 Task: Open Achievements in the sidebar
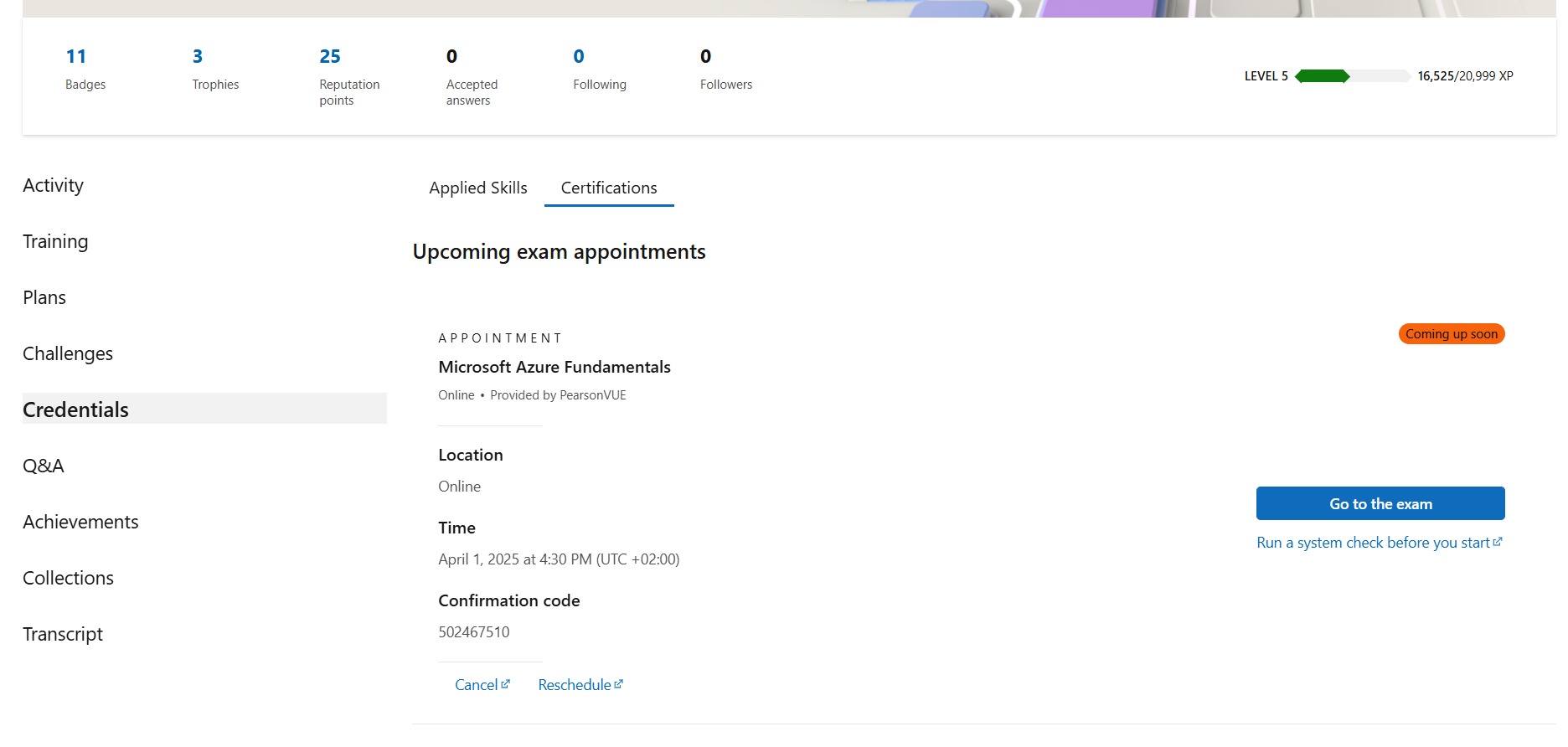pos(80,522)
